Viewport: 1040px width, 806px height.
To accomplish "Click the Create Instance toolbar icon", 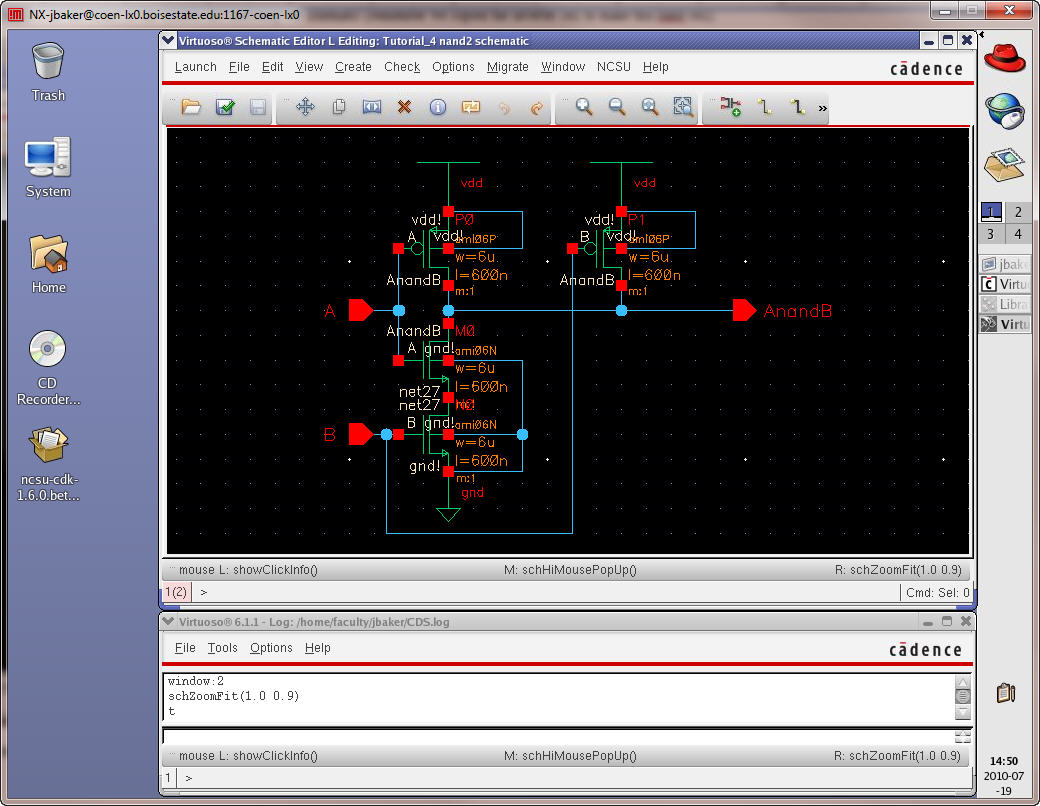I will (x=730, y=107).
